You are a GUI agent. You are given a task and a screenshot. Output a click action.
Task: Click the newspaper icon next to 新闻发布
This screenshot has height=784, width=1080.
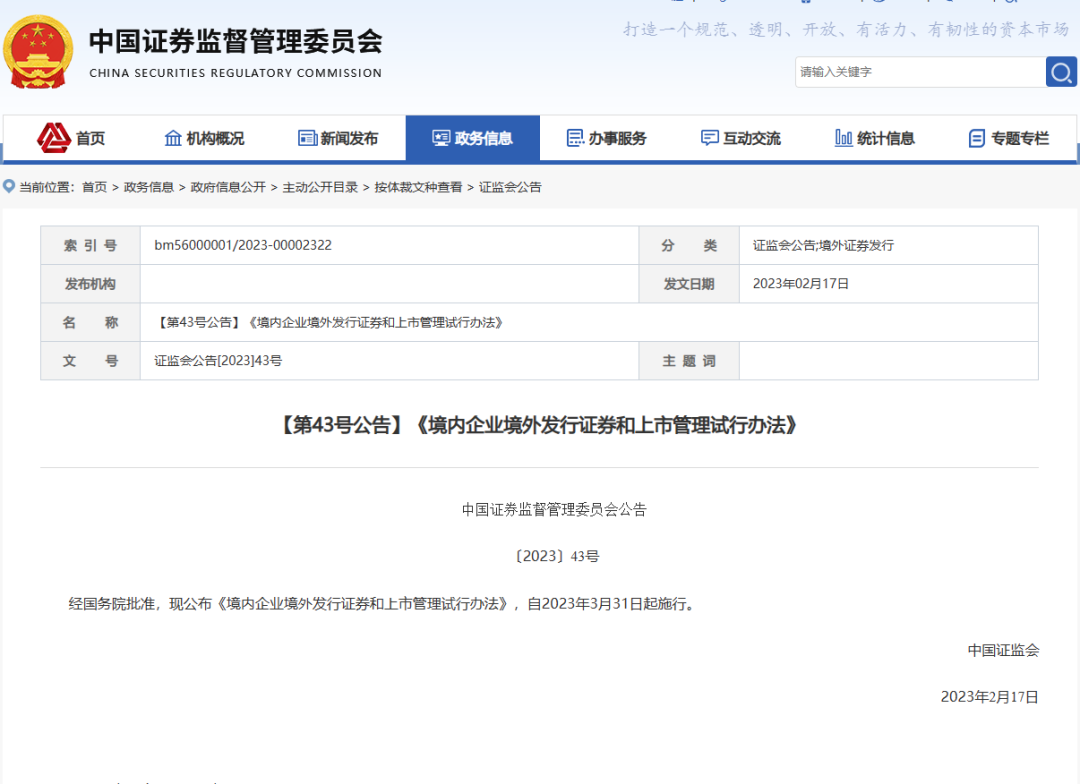pos(307,138)
